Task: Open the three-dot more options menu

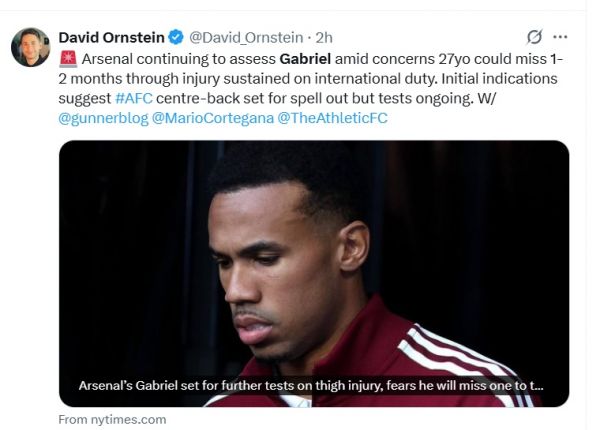Action: [560, 37]
